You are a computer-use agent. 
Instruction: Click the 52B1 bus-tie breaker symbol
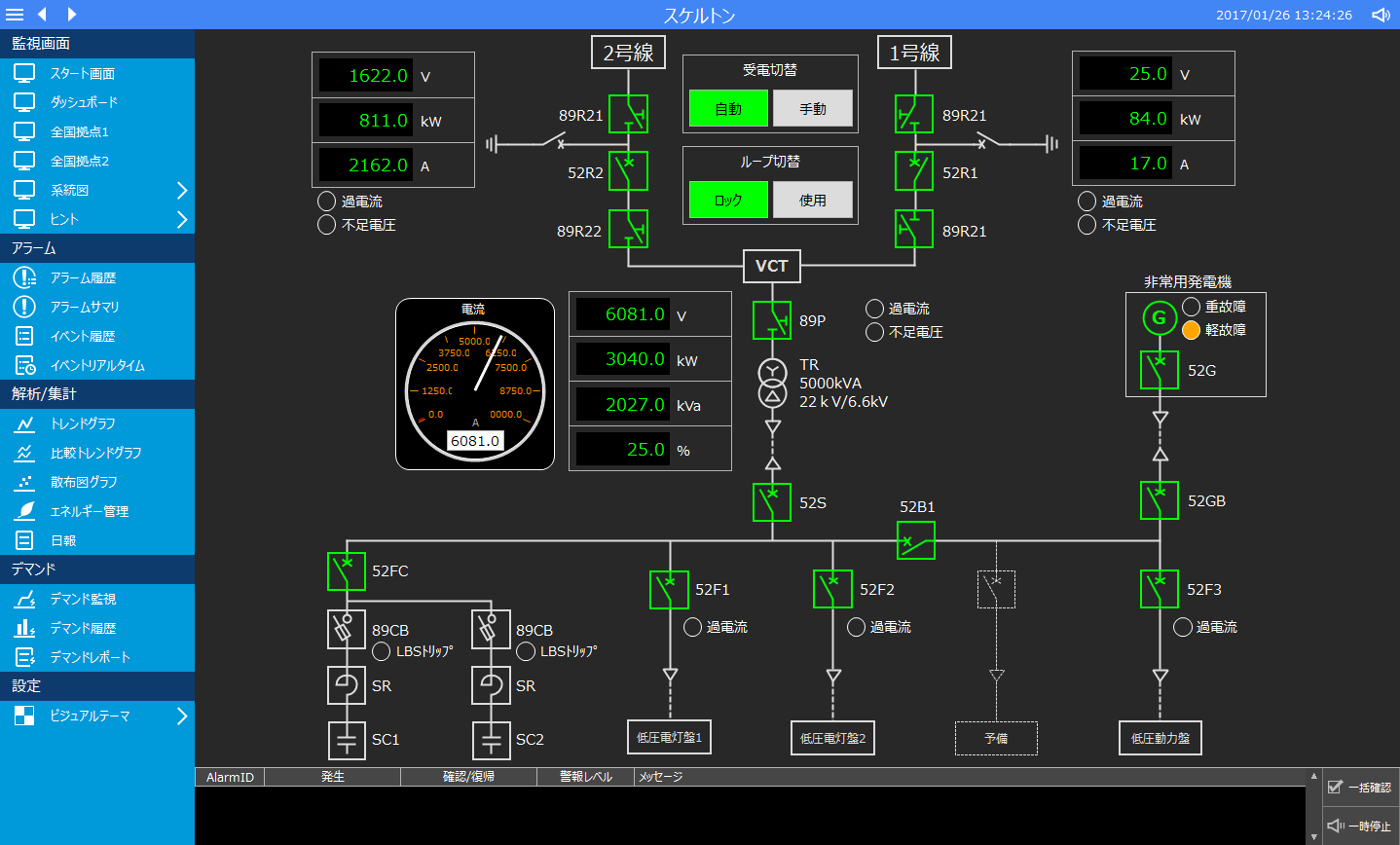click(x=916, y=540)
